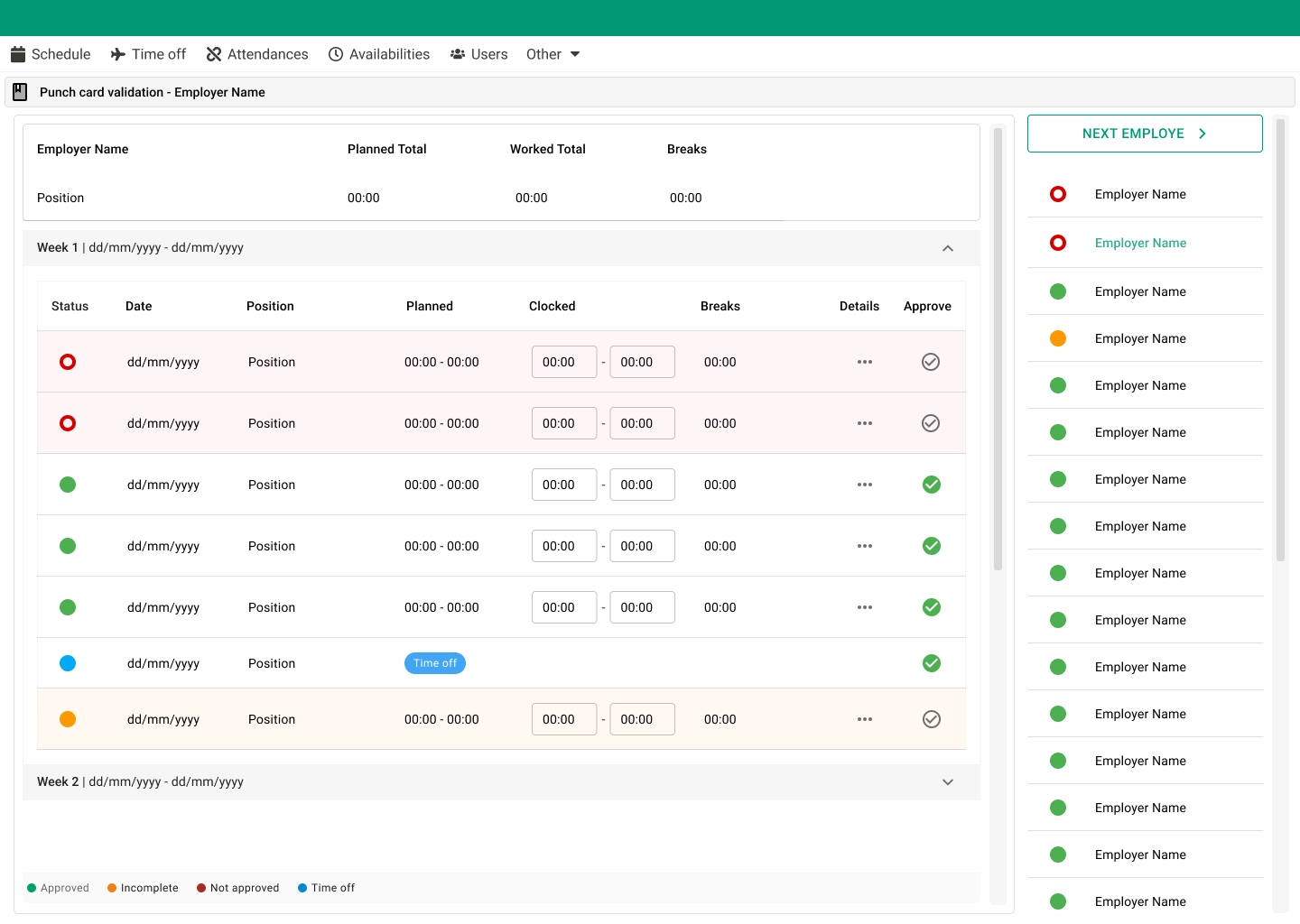
Task: Unapprove the green checkmarked third shift
Action: pyautogui.click(x=931, y=485)
